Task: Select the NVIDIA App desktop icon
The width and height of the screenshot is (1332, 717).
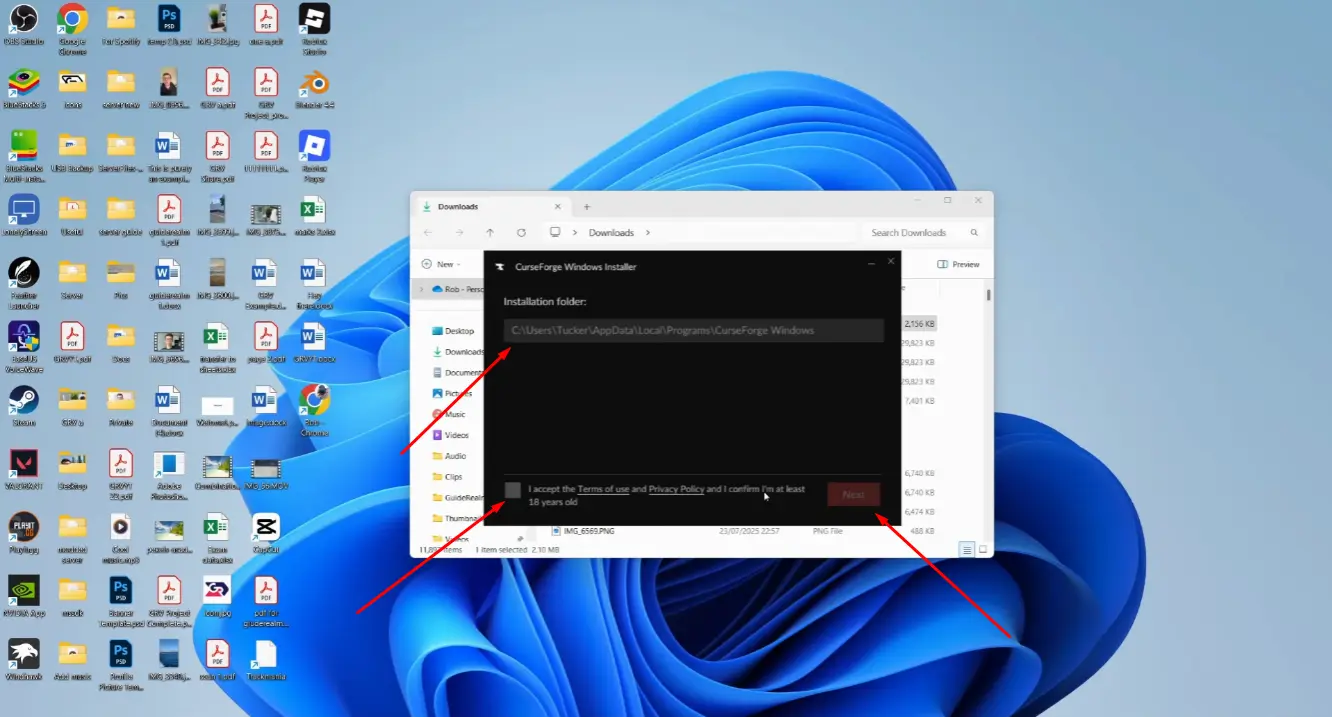Action: (23, 596)
